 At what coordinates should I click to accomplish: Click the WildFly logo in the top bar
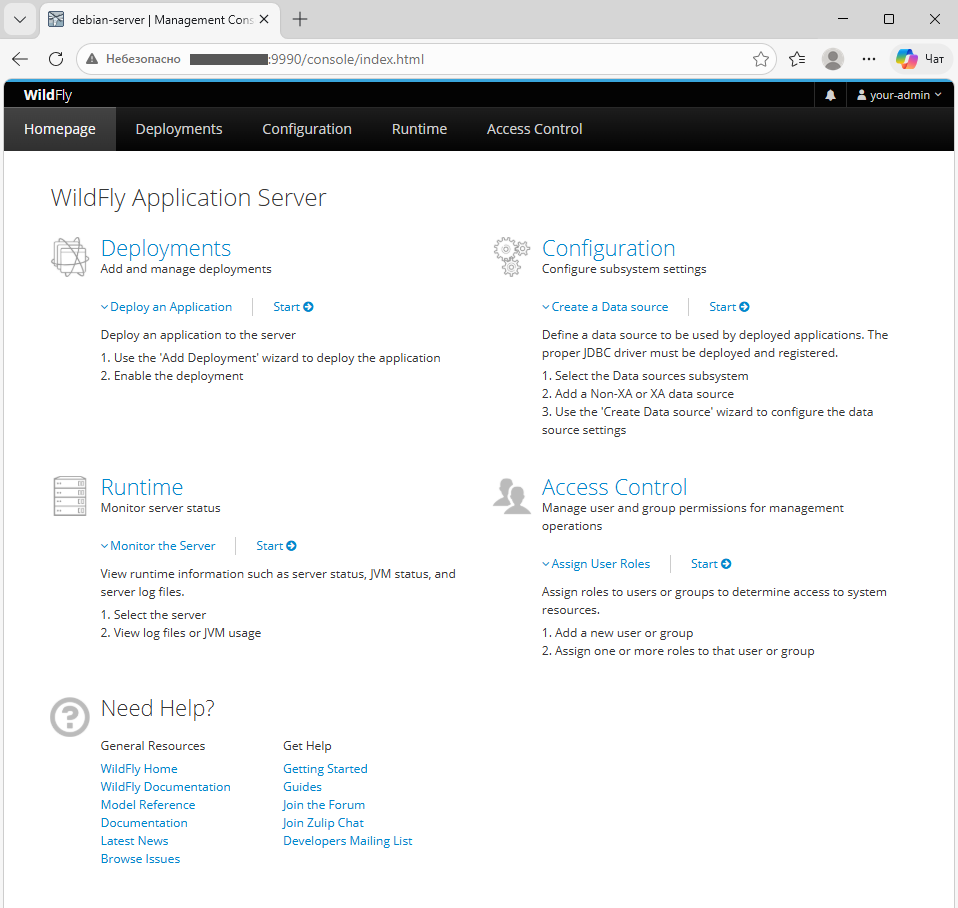pyautogui.click(x=46, y=94)
